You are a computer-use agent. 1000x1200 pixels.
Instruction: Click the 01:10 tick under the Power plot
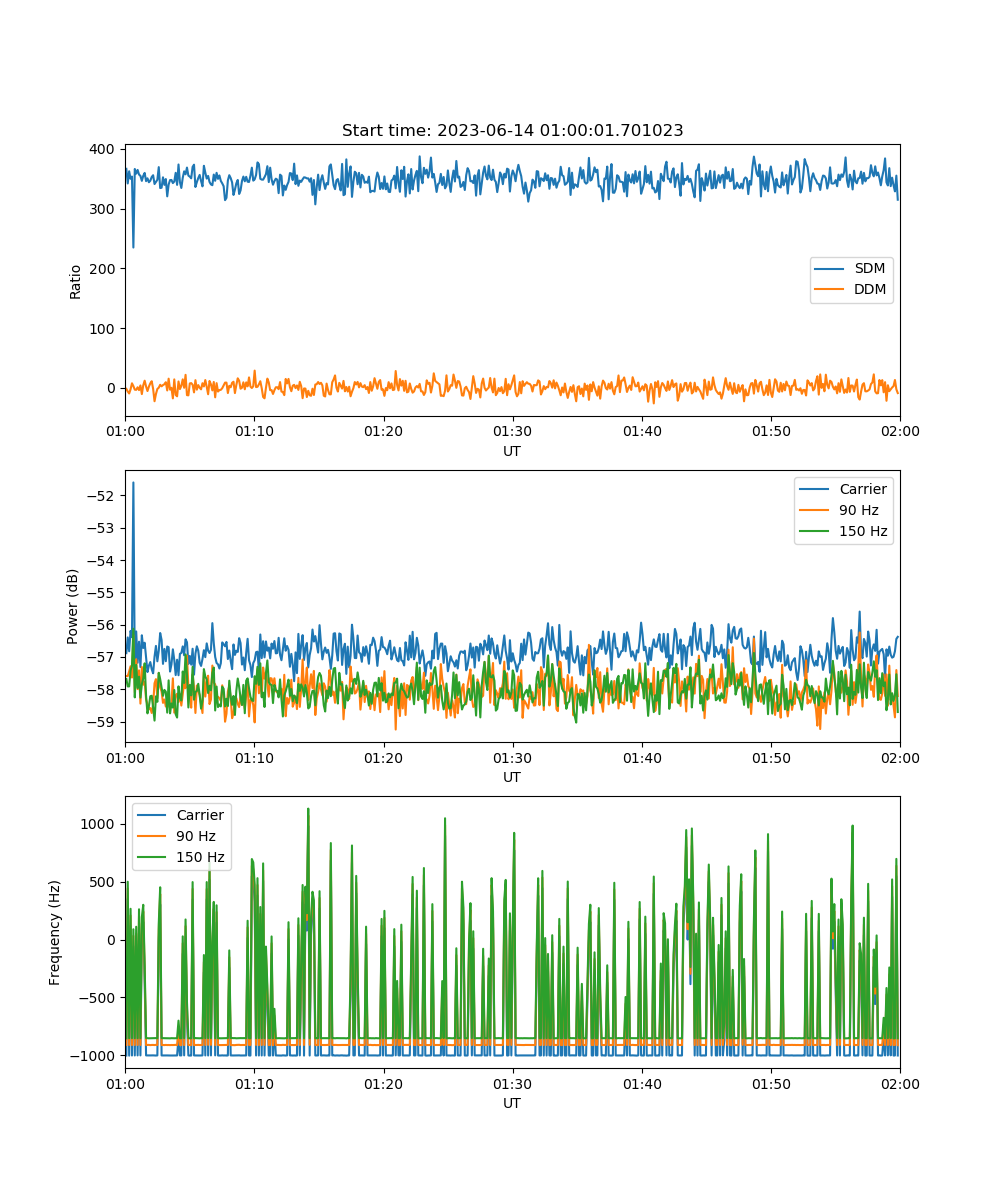coord(254,757)
